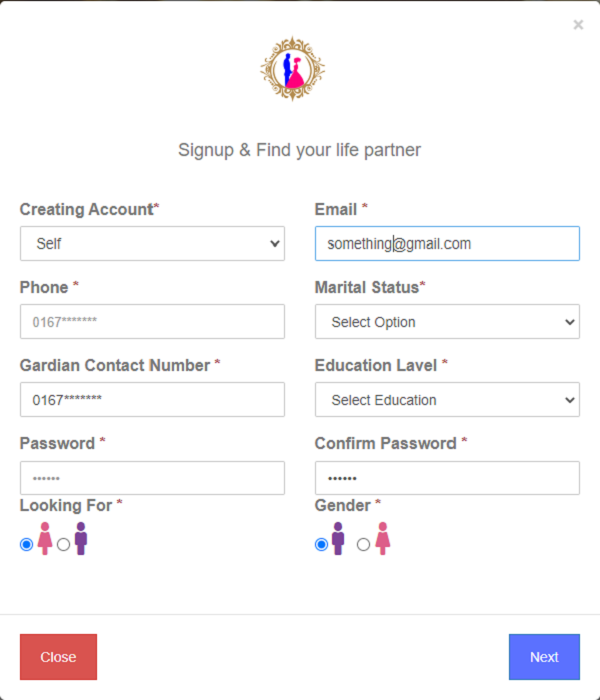Image resolution: width=600 pixels, height=700 pixels.
Task: Focus the Confirm Password field
Action: coord(447,478)
